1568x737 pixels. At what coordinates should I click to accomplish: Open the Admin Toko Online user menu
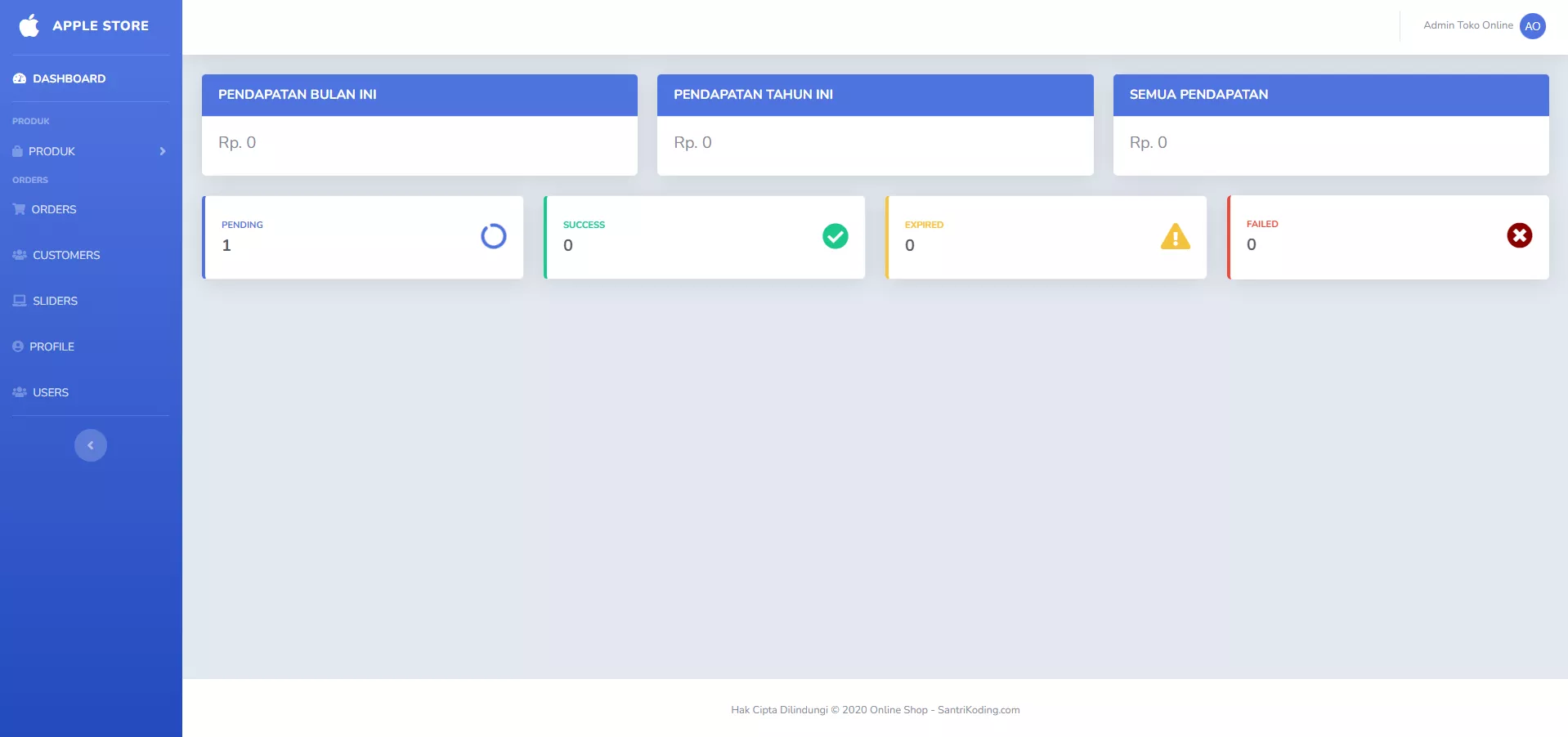point(1484,26)
